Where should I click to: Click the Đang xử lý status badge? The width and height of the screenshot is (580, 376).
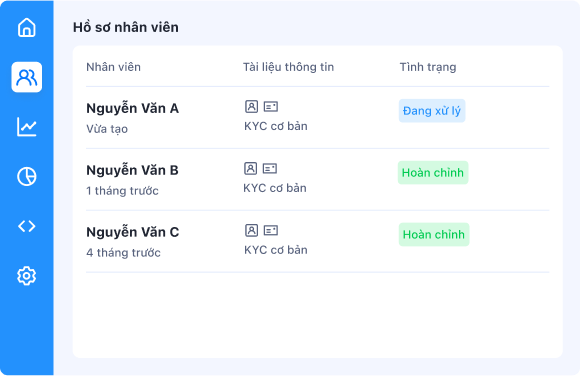click(432, 111)
